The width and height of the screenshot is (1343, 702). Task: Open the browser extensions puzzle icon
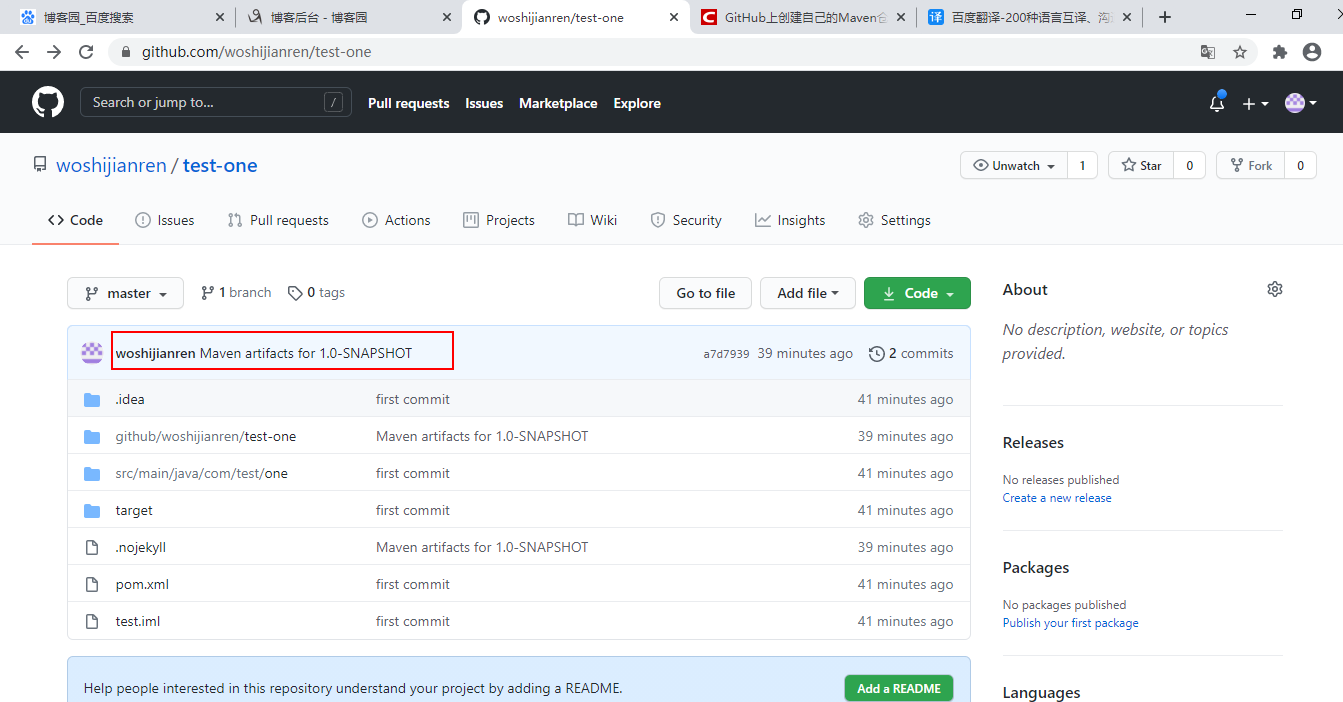[1280, 52]
